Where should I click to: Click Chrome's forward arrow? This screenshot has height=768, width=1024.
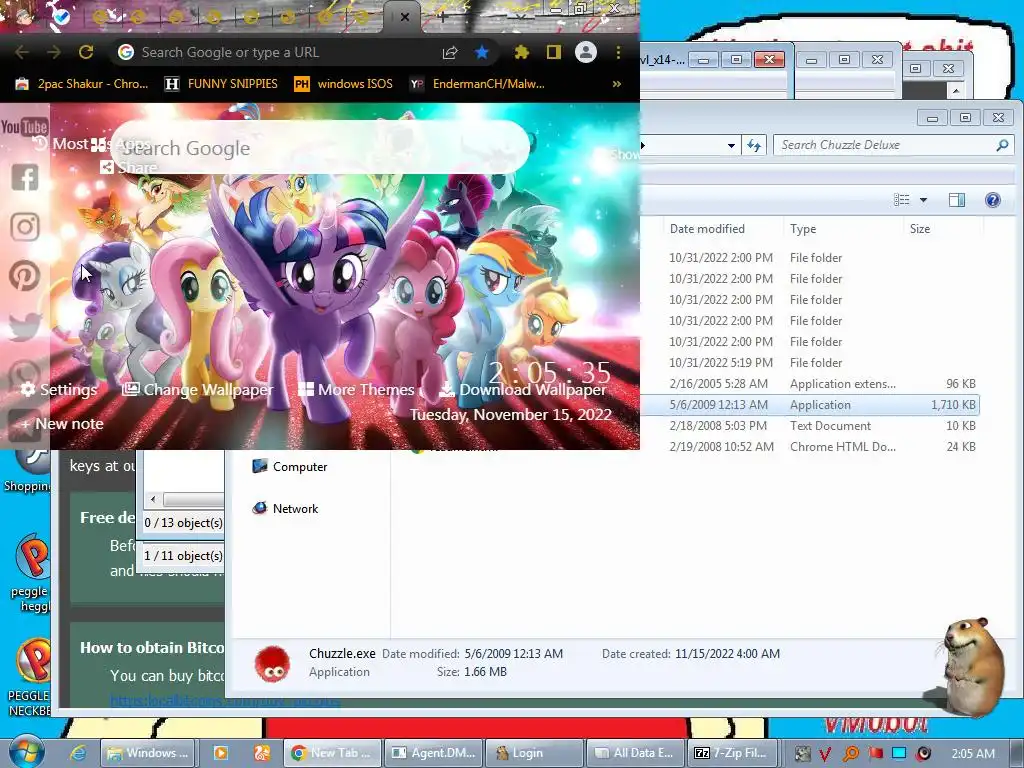[54, 52]
